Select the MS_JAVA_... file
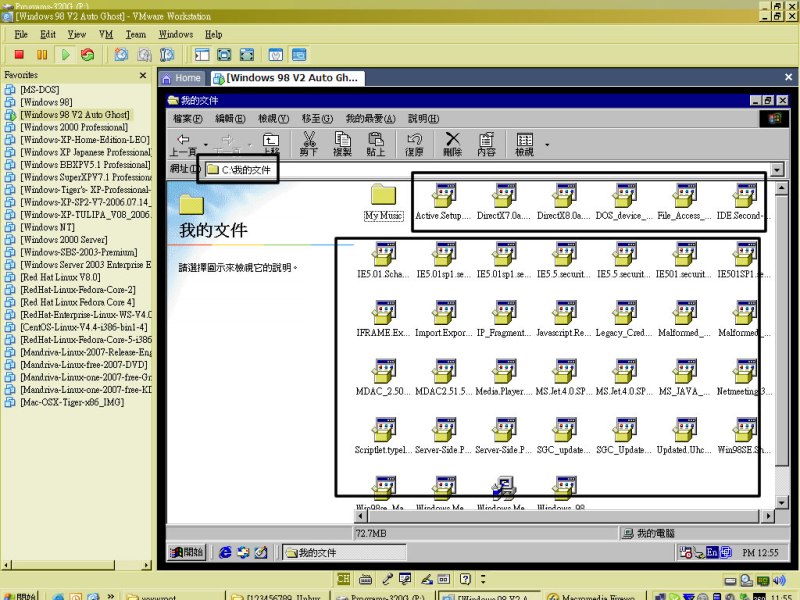This screenshot has height=600, width=800. [685, 378]
